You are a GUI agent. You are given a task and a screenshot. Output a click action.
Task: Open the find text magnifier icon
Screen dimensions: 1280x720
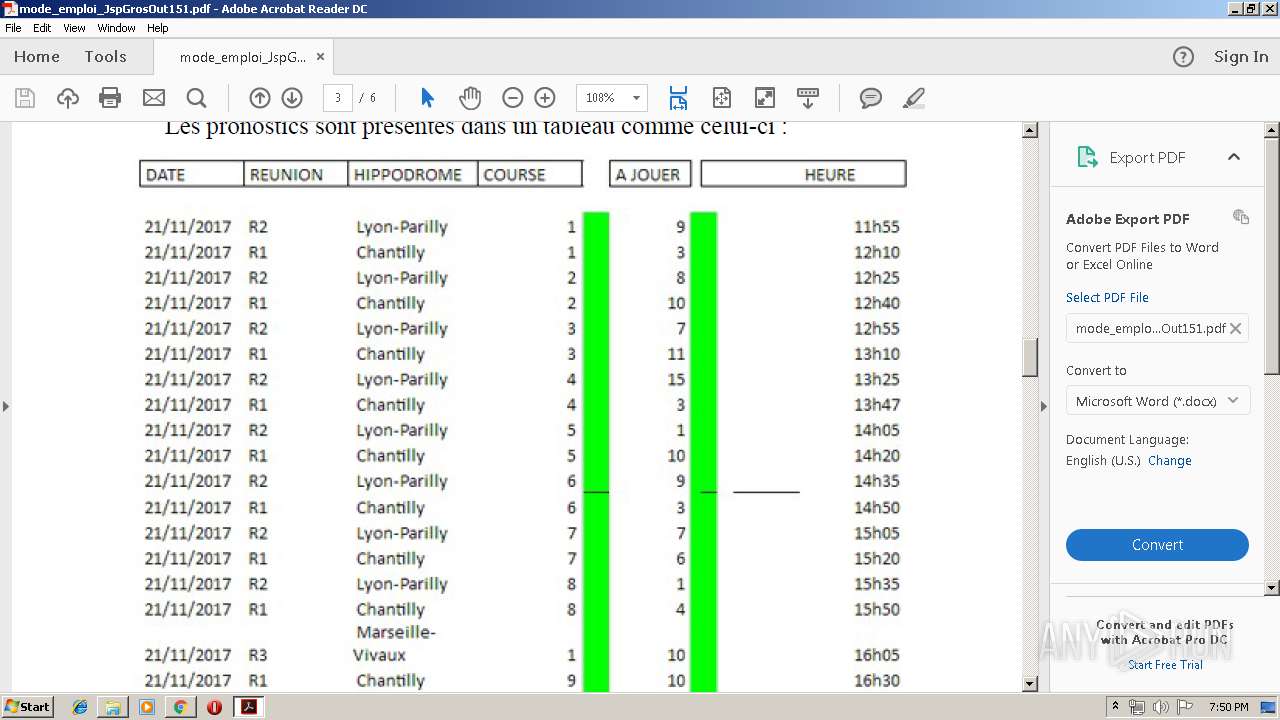[197, 98]
